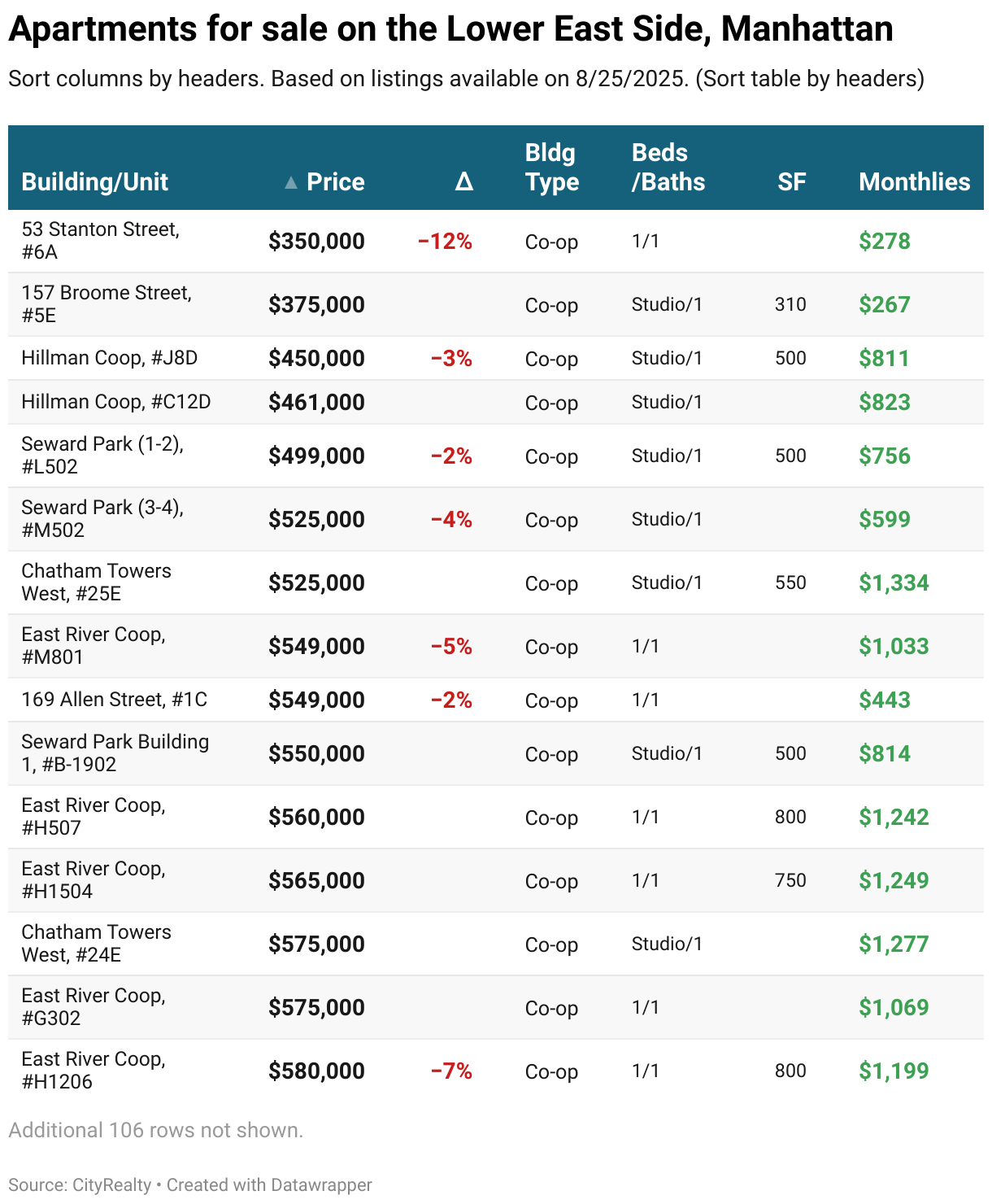Screen dimensions: 992x1204
Task: Click the −7% change for East River Coop #H1206
Action: coord(451,1071)
